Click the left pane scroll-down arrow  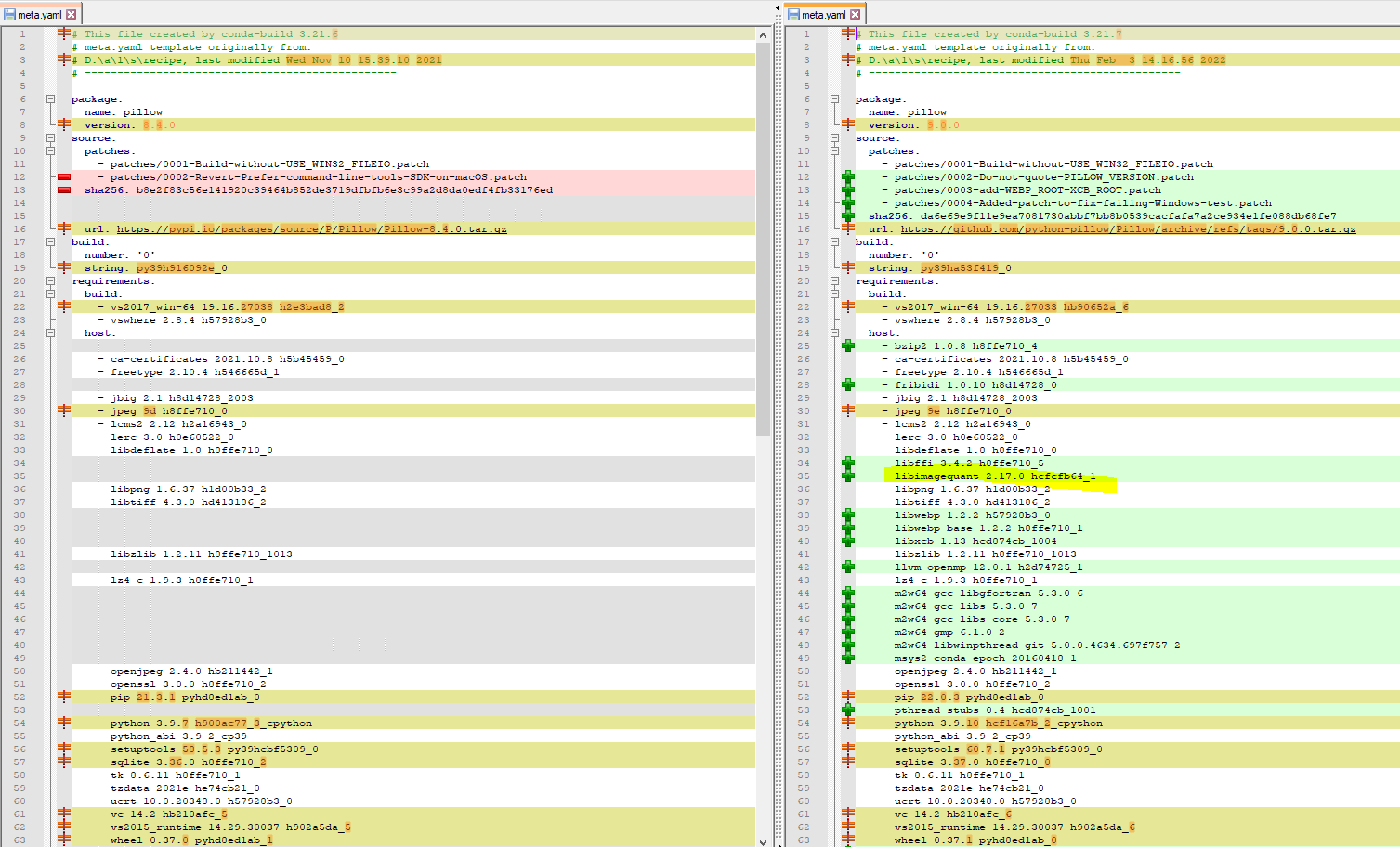[x=763, y=840]
